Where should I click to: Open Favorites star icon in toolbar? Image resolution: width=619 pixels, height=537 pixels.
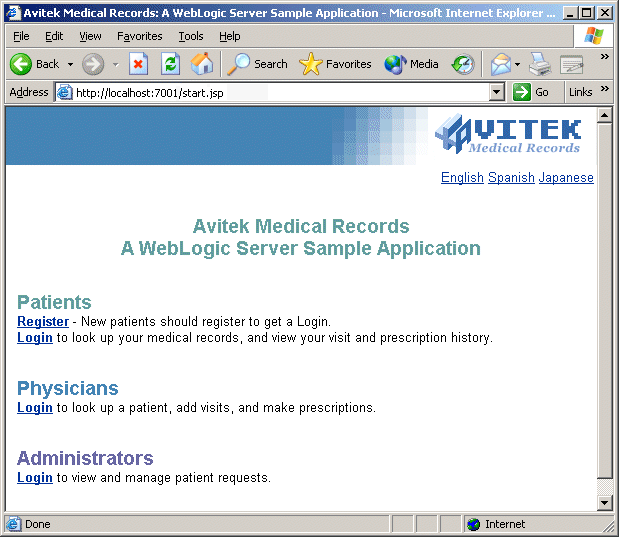click(x=311, y=64)
